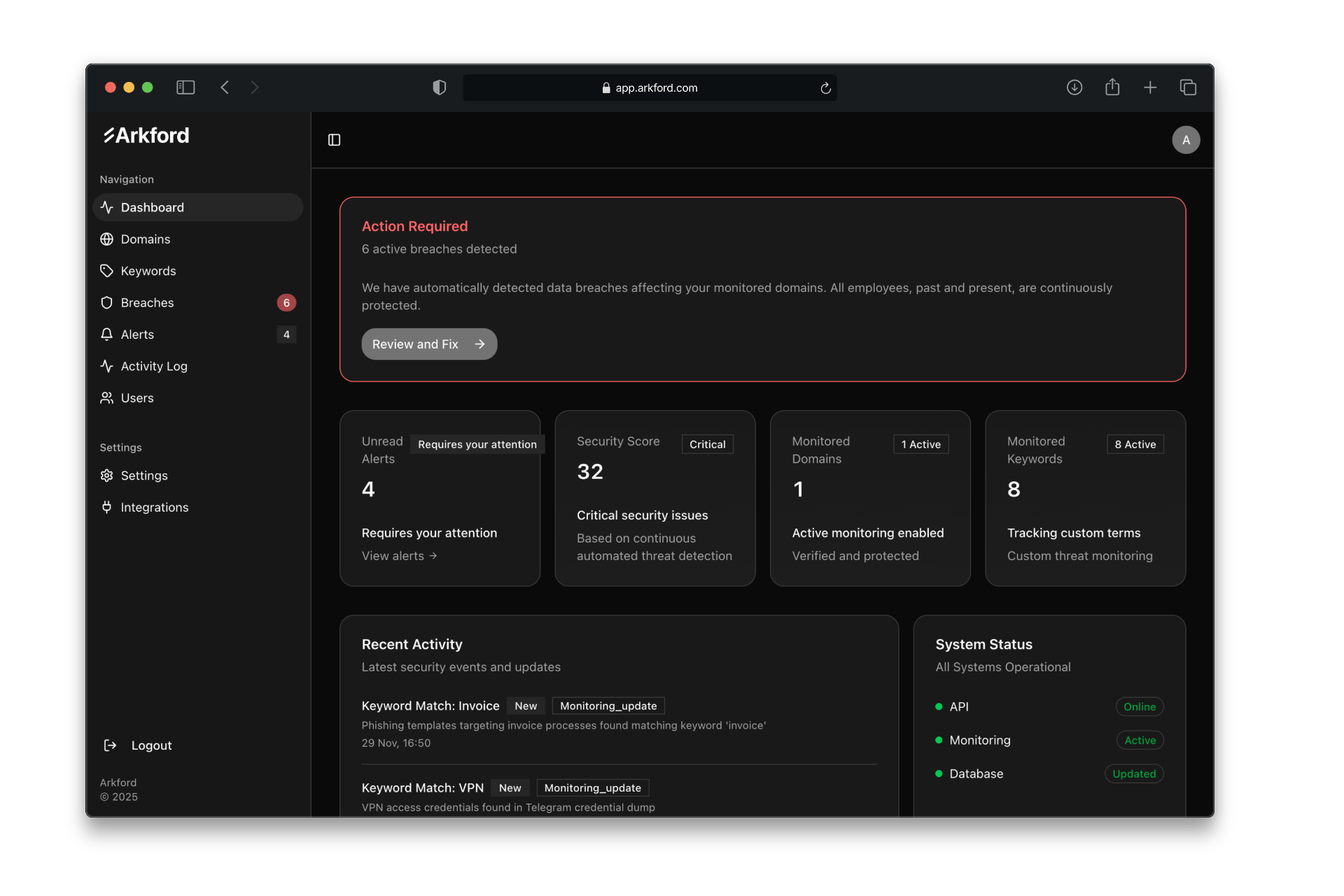The image size is (1344, 896).
Task: Select the Dashboard icon in the sidebar
Action: (x=106, y=207)
